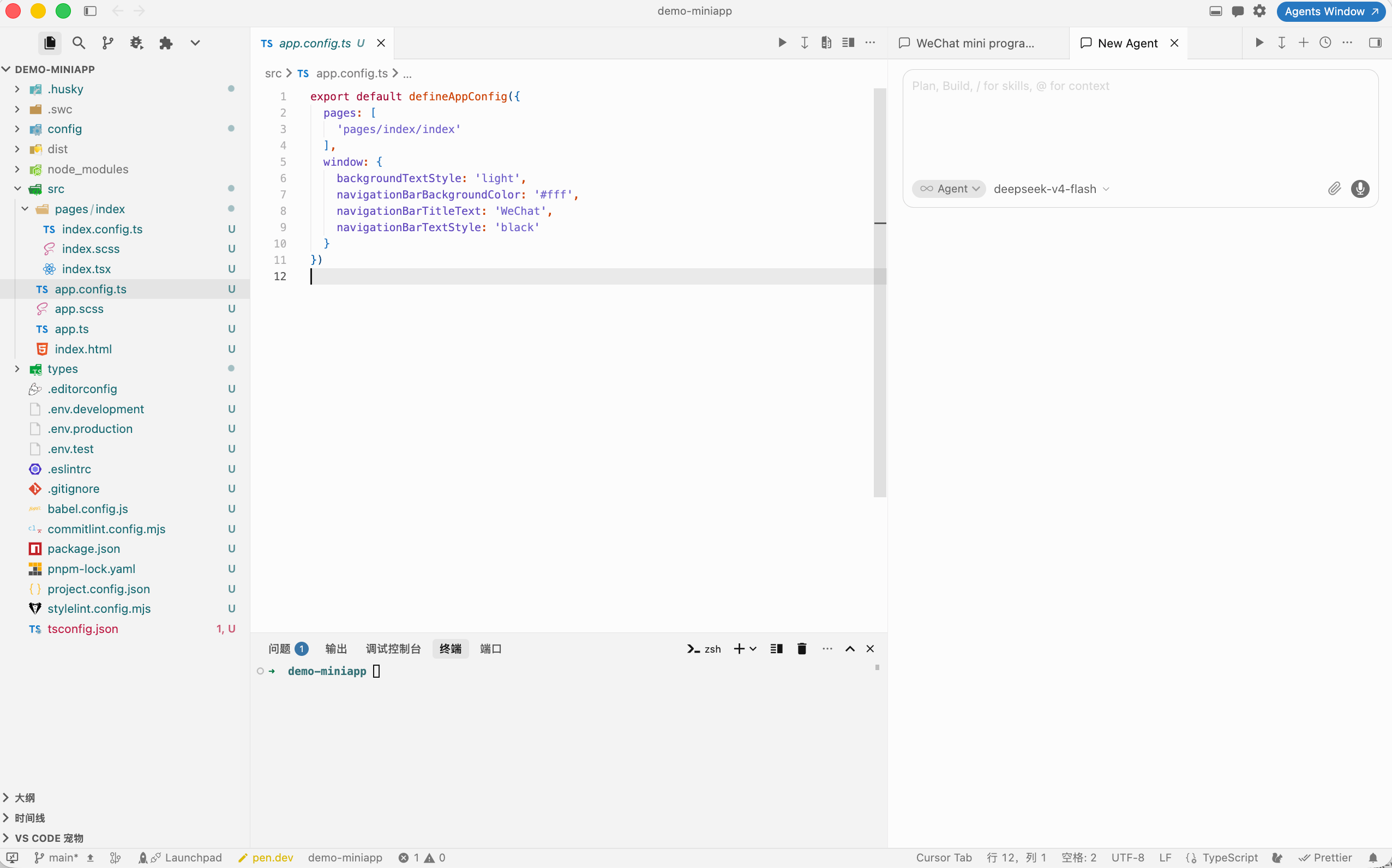Expand the 大纲 outline section
This screenshot has height=868, width=1392.
124,798
